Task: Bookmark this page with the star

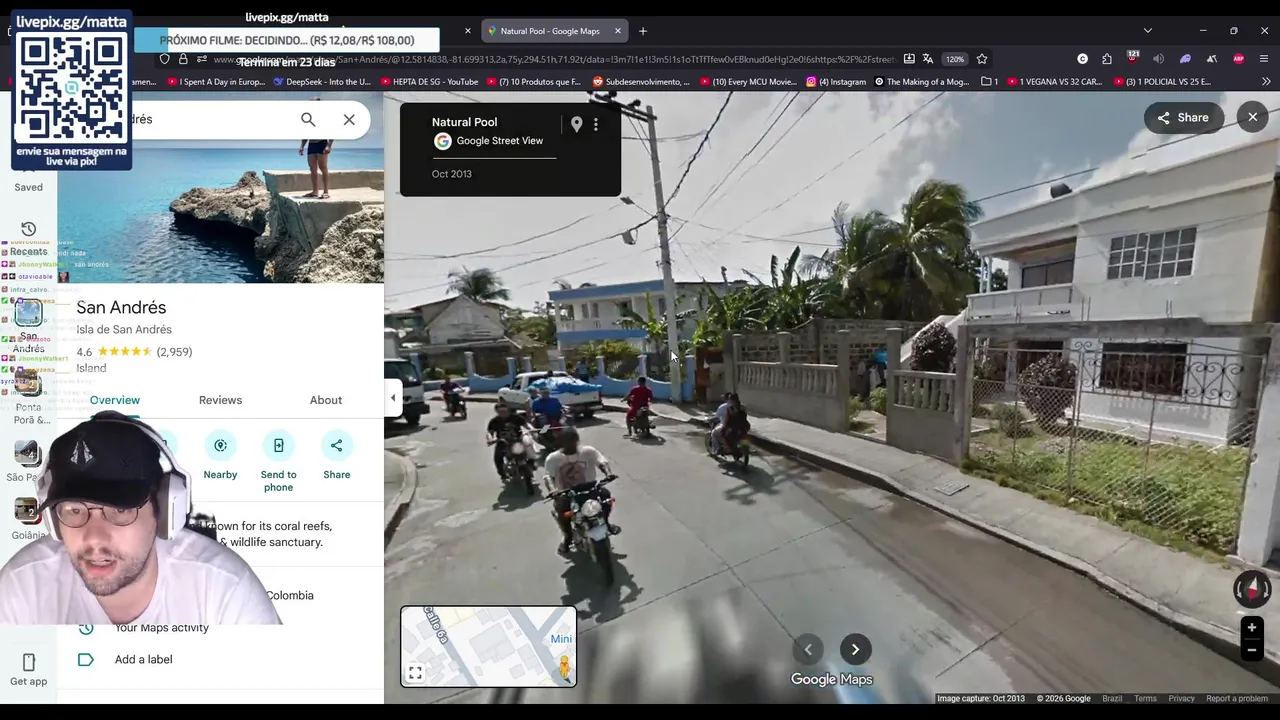Action: point(982,59)
